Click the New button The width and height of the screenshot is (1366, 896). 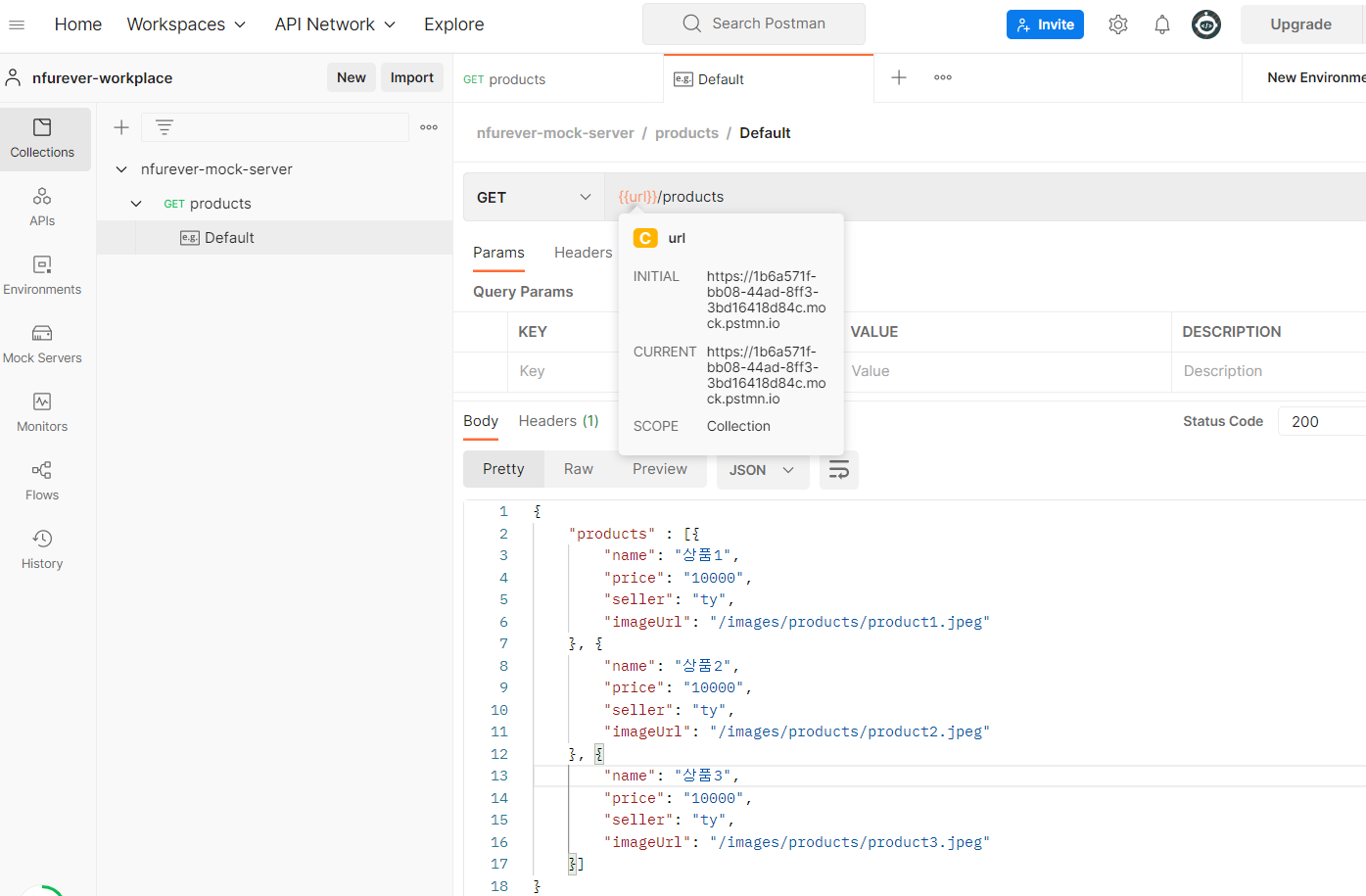coord(352,77)
